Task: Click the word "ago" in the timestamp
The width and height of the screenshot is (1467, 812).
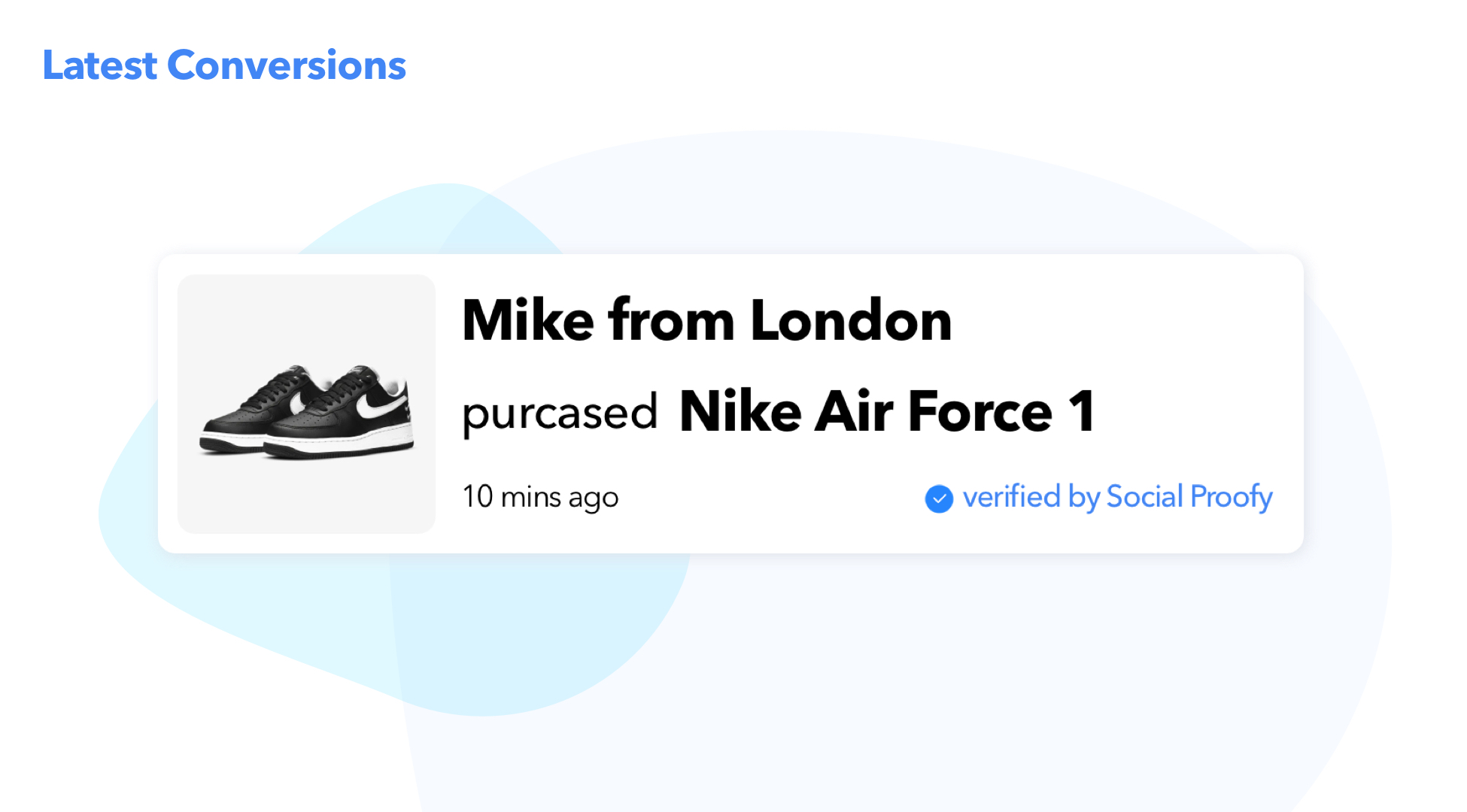Action: pos(594,498)
